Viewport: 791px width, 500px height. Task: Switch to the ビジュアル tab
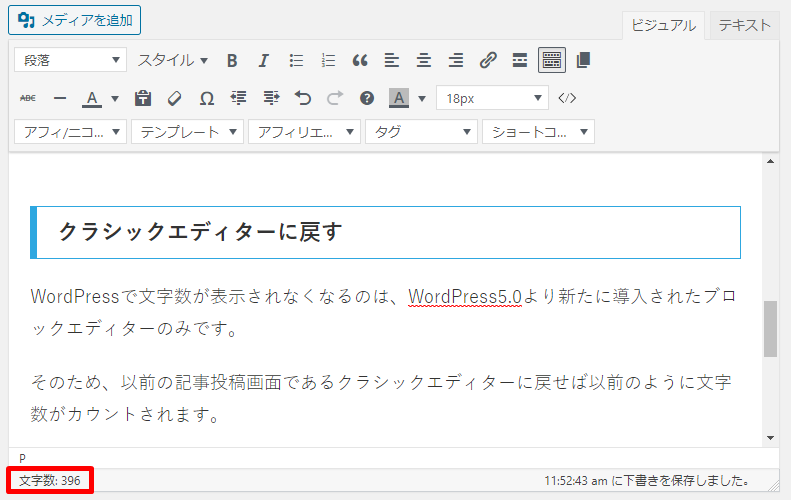664,26
